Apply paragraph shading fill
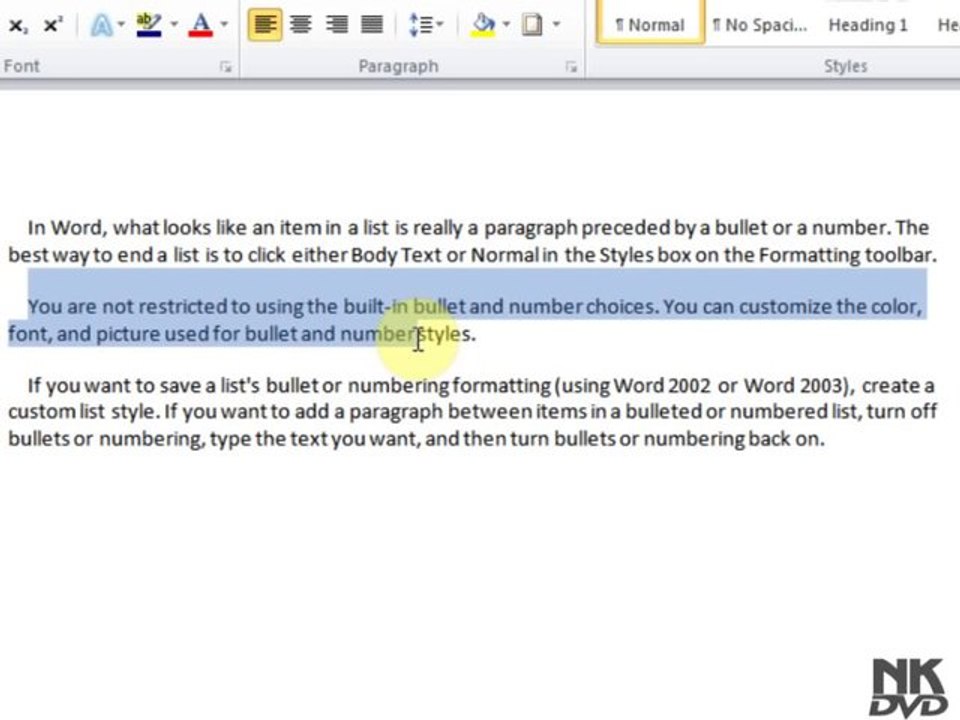960x720 pixels. 484,25
